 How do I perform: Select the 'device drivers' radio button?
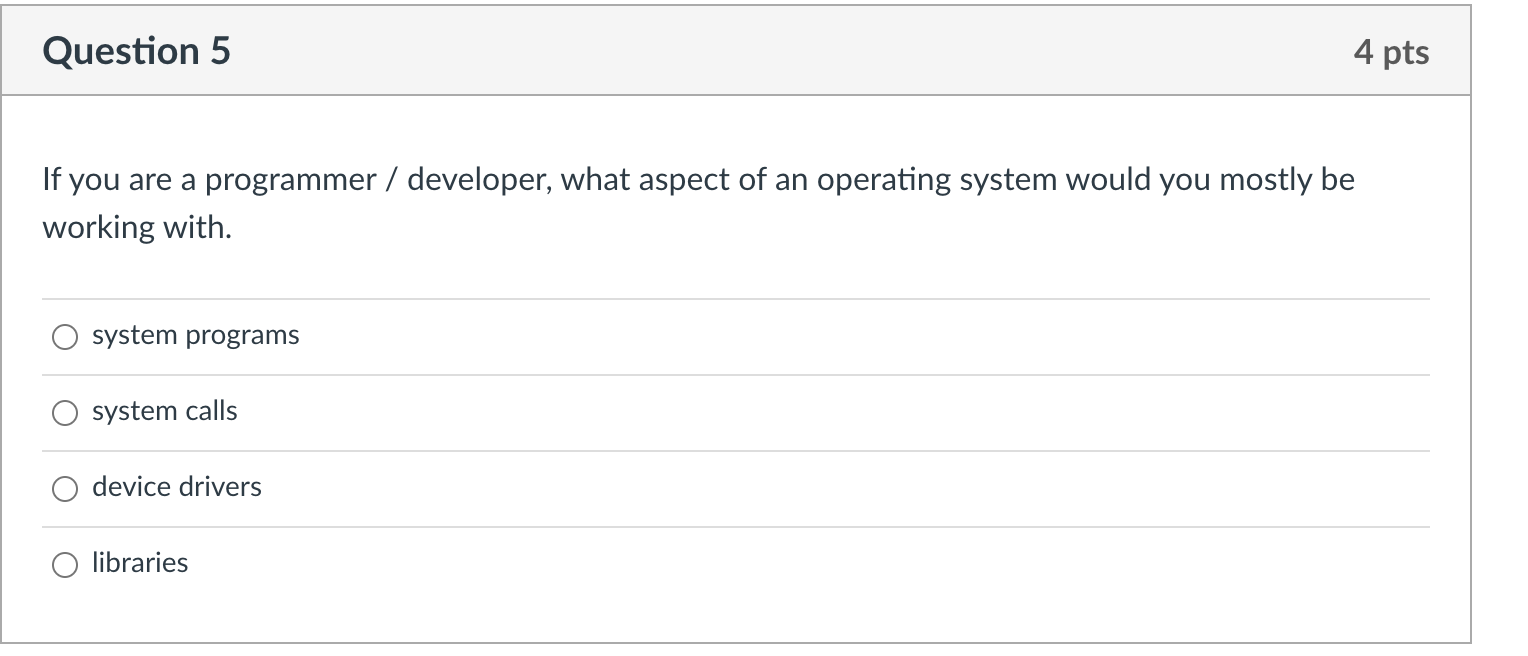(x=64, y=489)
